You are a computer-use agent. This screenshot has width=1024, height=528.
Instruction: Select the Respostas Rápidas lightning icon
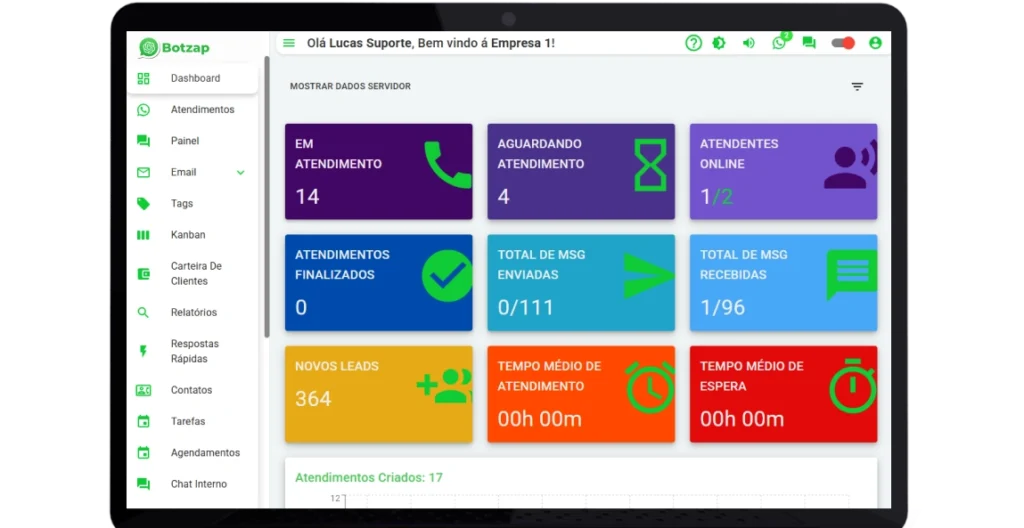tap(144, 351)
